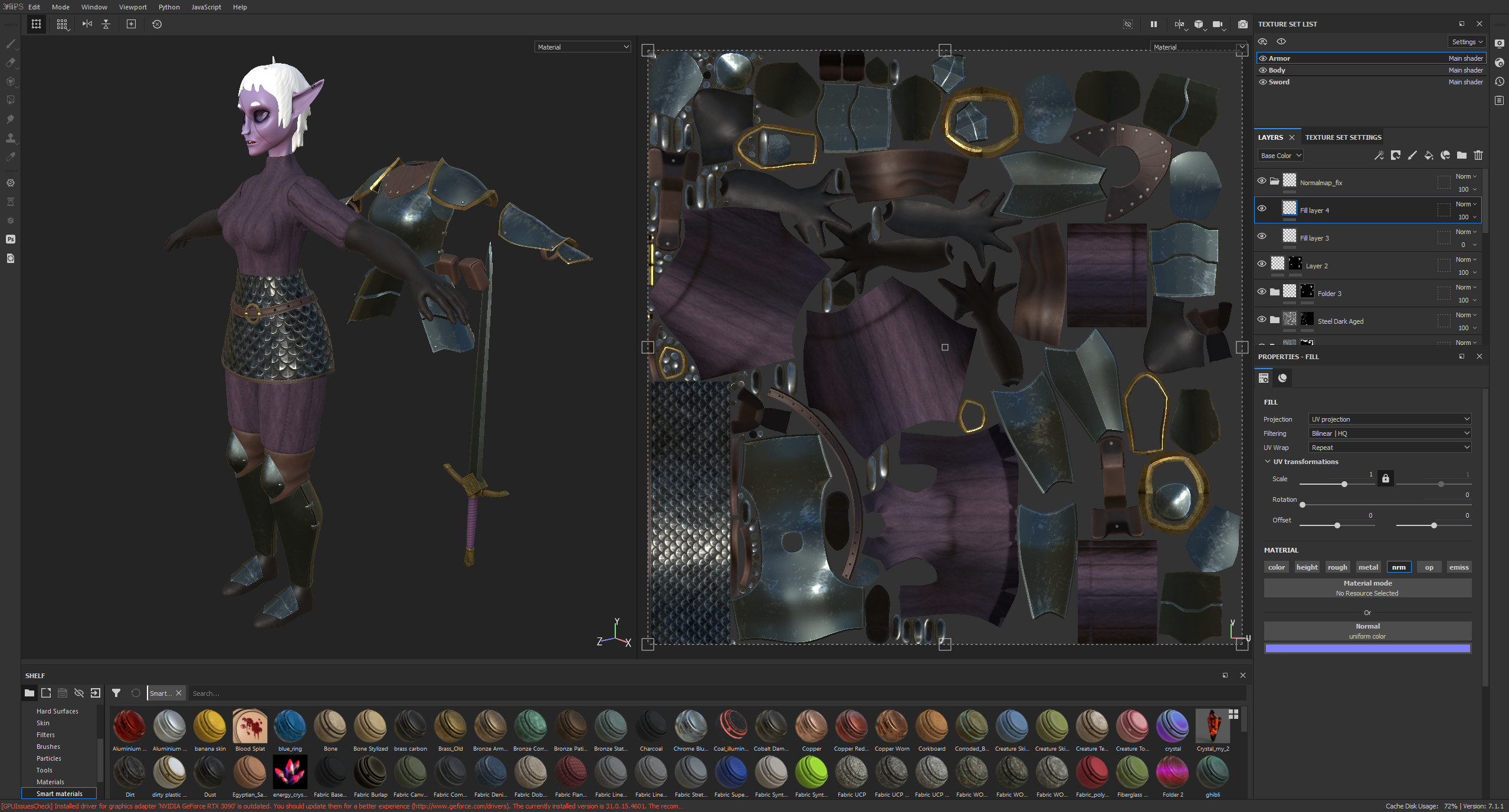Toggle the rough material channel button

tap(1337, 567)
